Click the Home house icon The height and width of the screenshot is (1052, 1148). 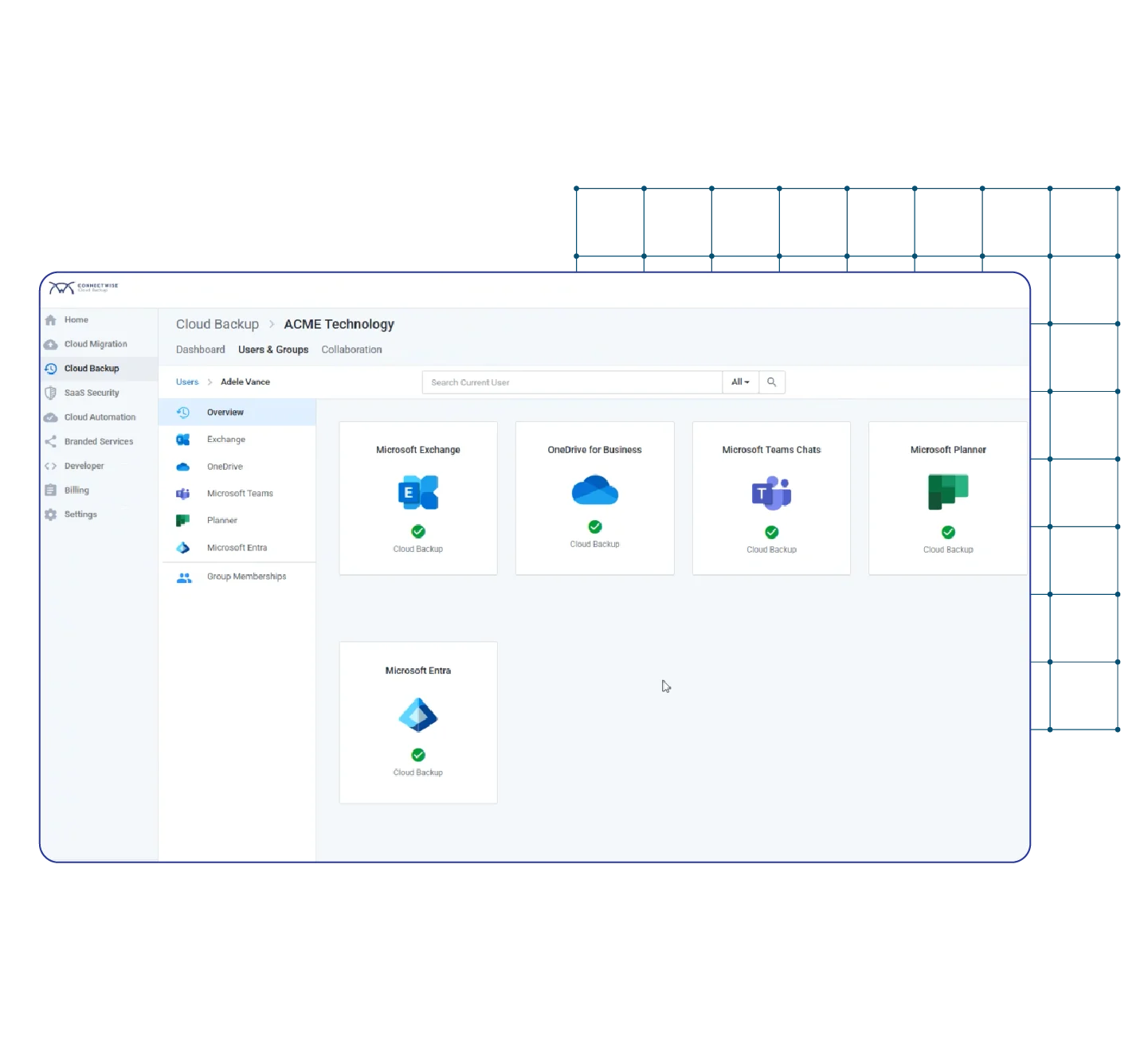click(x=51, y=320)
